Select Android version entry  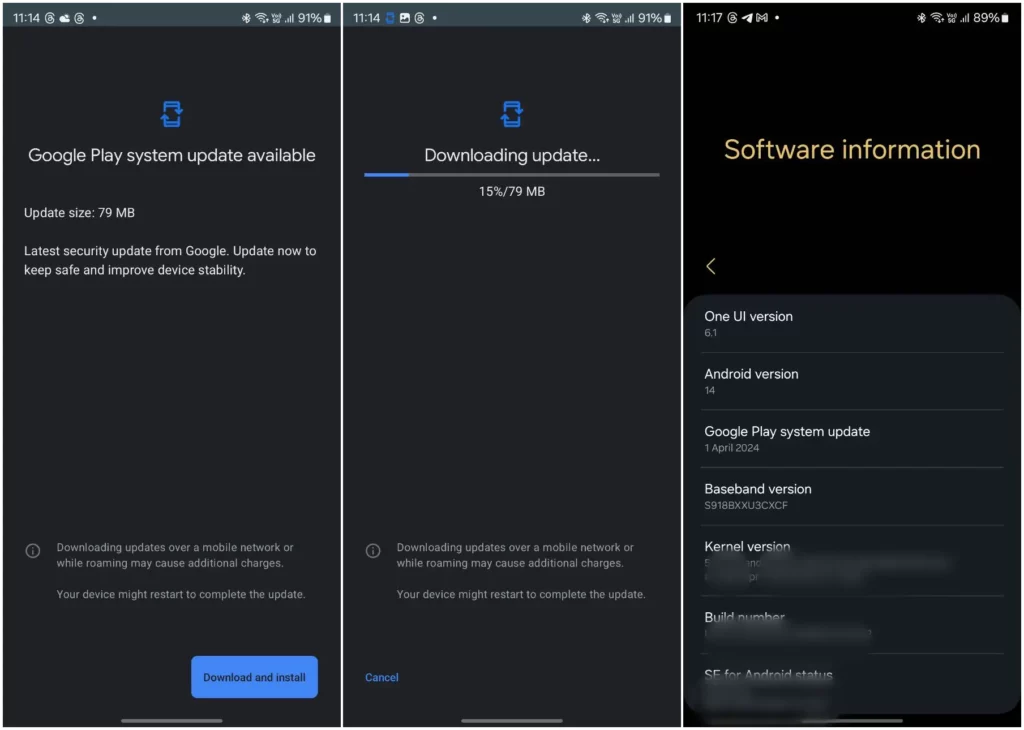pyautogui.click(x=852, y=381)
